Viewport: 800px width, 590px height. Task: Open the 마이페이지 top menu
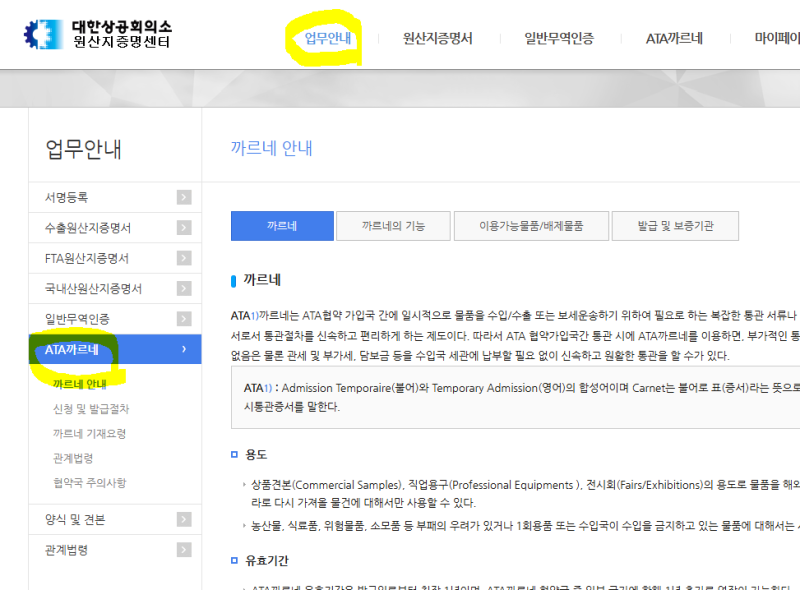[777, 38]
